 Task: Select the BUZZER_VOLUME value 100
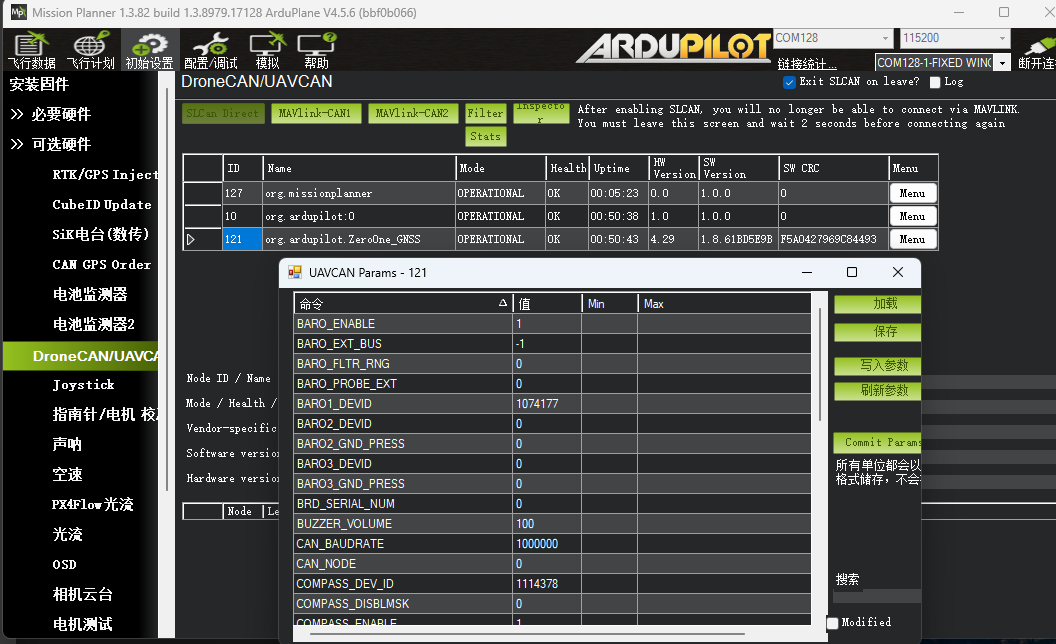pos(547,523)
